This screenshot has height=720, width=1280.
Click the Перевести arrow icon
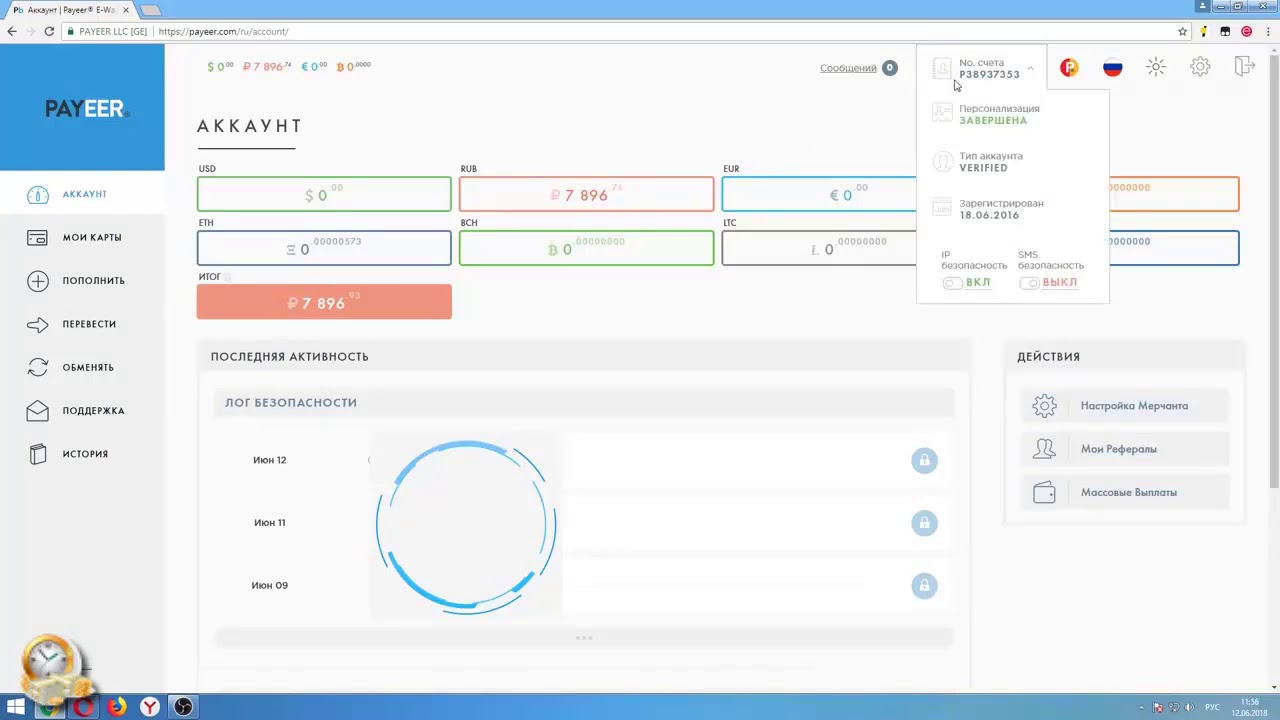point(37,324)
